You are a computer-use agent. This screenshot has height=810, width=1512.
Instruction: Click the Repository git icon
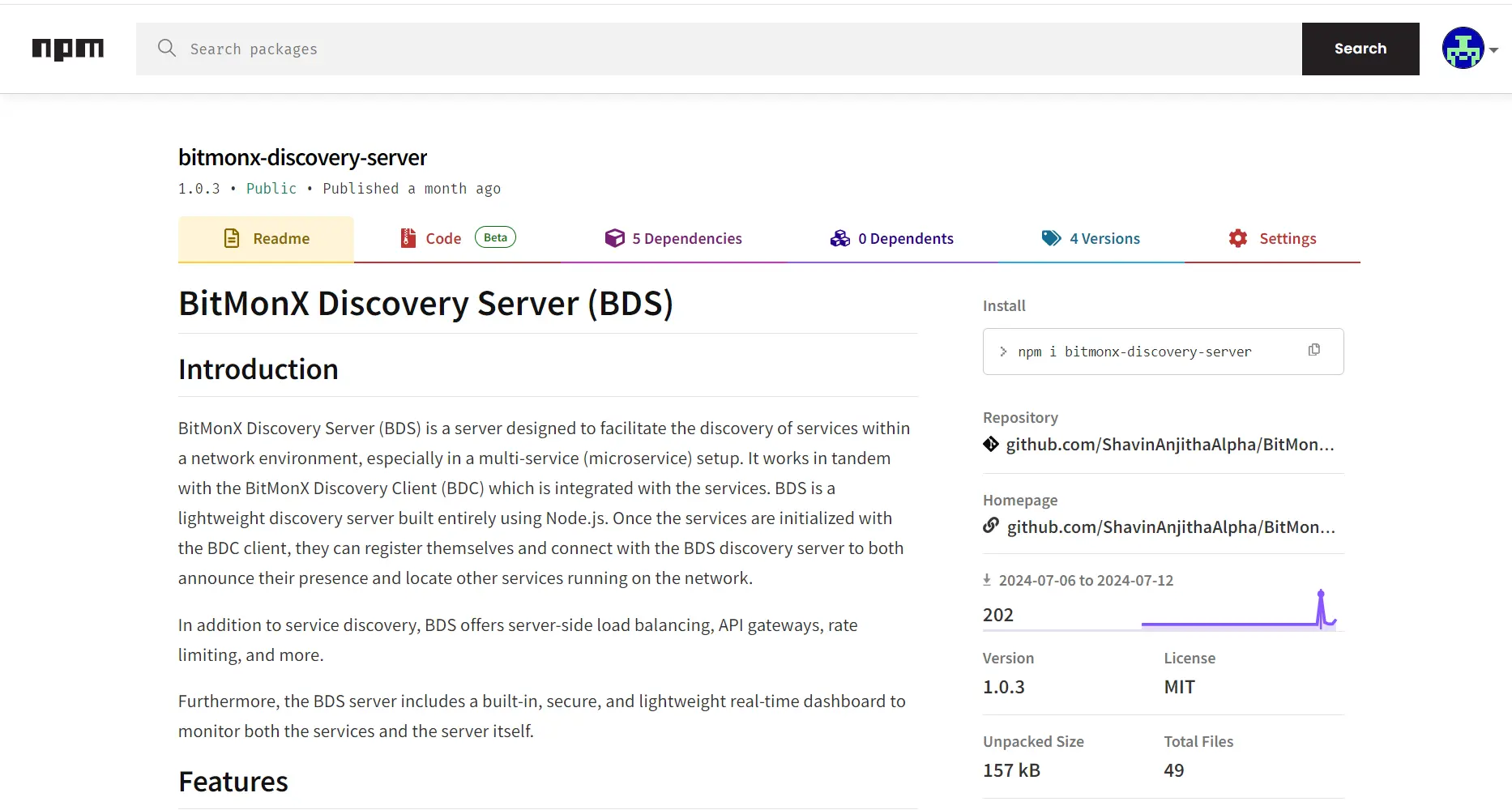pyautogui.click(x=991, y=444)
